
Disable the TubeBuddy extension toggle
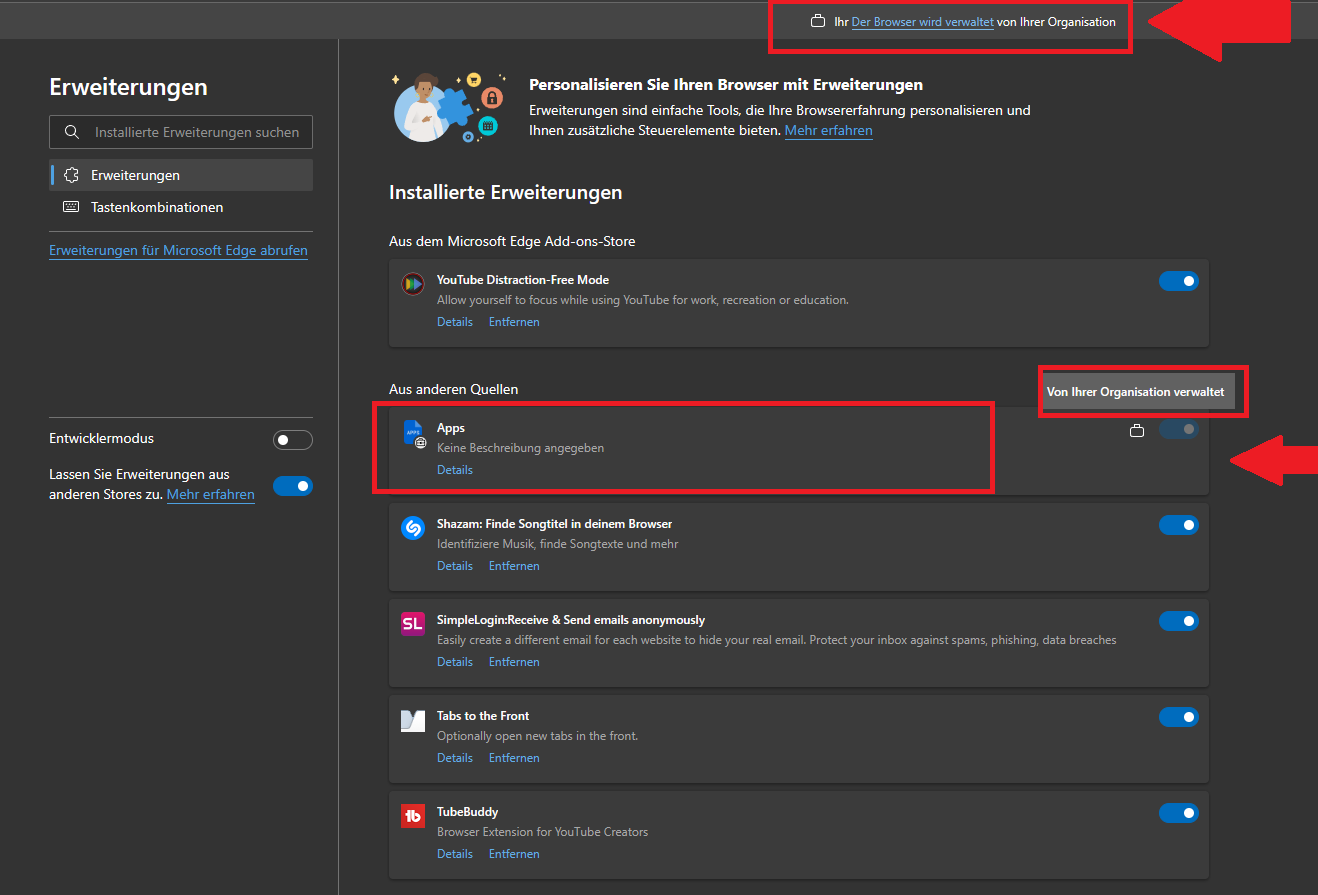1179,813
